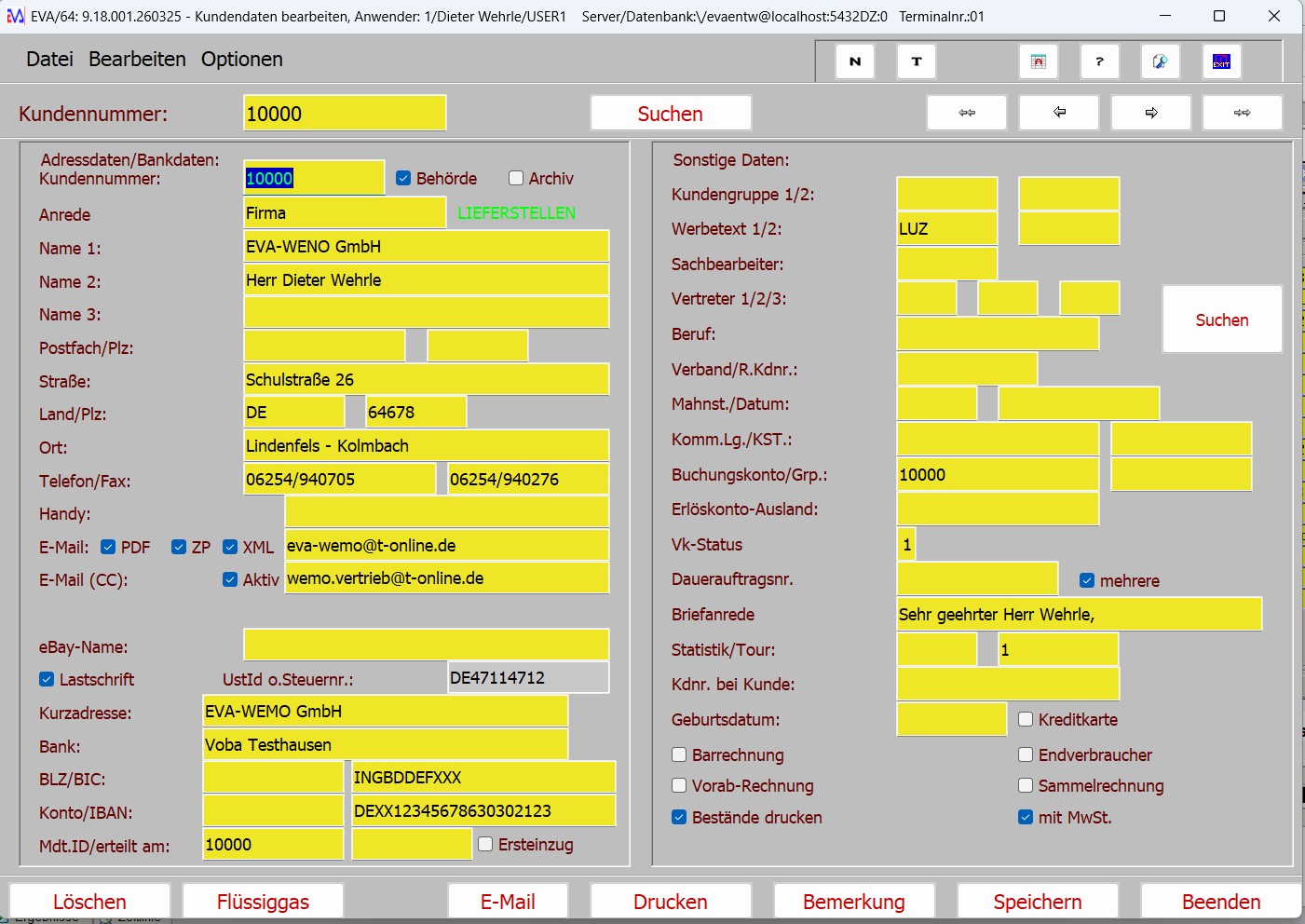The image size is (1305, 924).
Task: Go to next record with right arrow
Action: 1151,113
